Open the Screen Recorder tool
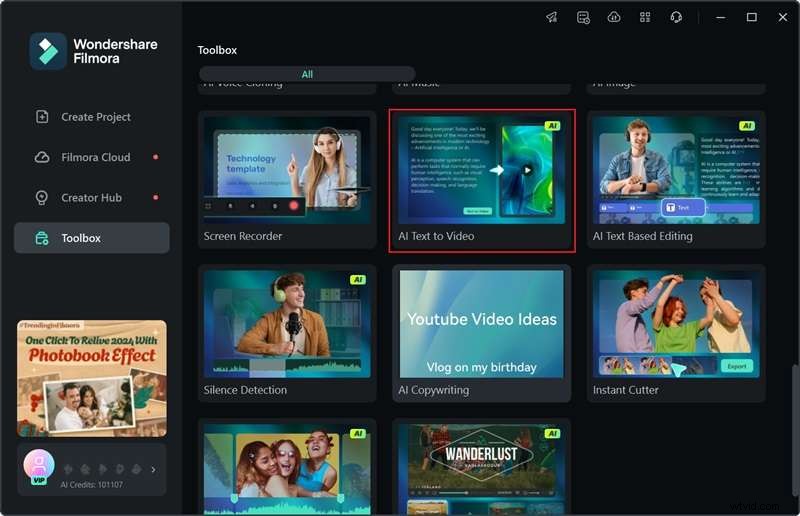Screen dimensions: 800x516 coord(287,180)
